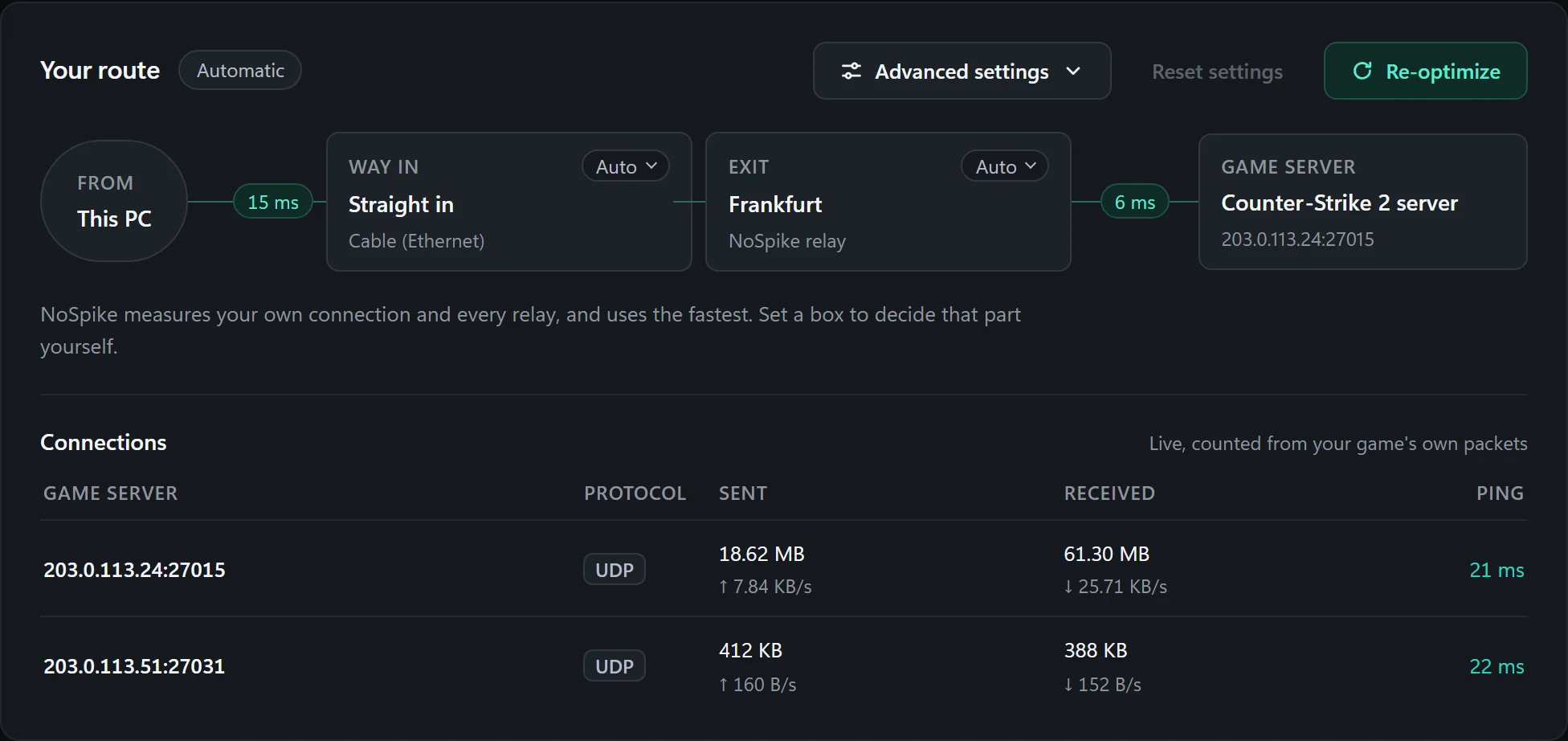
Task: Click the 152 B/s download rate
Action: (1103, 685)
